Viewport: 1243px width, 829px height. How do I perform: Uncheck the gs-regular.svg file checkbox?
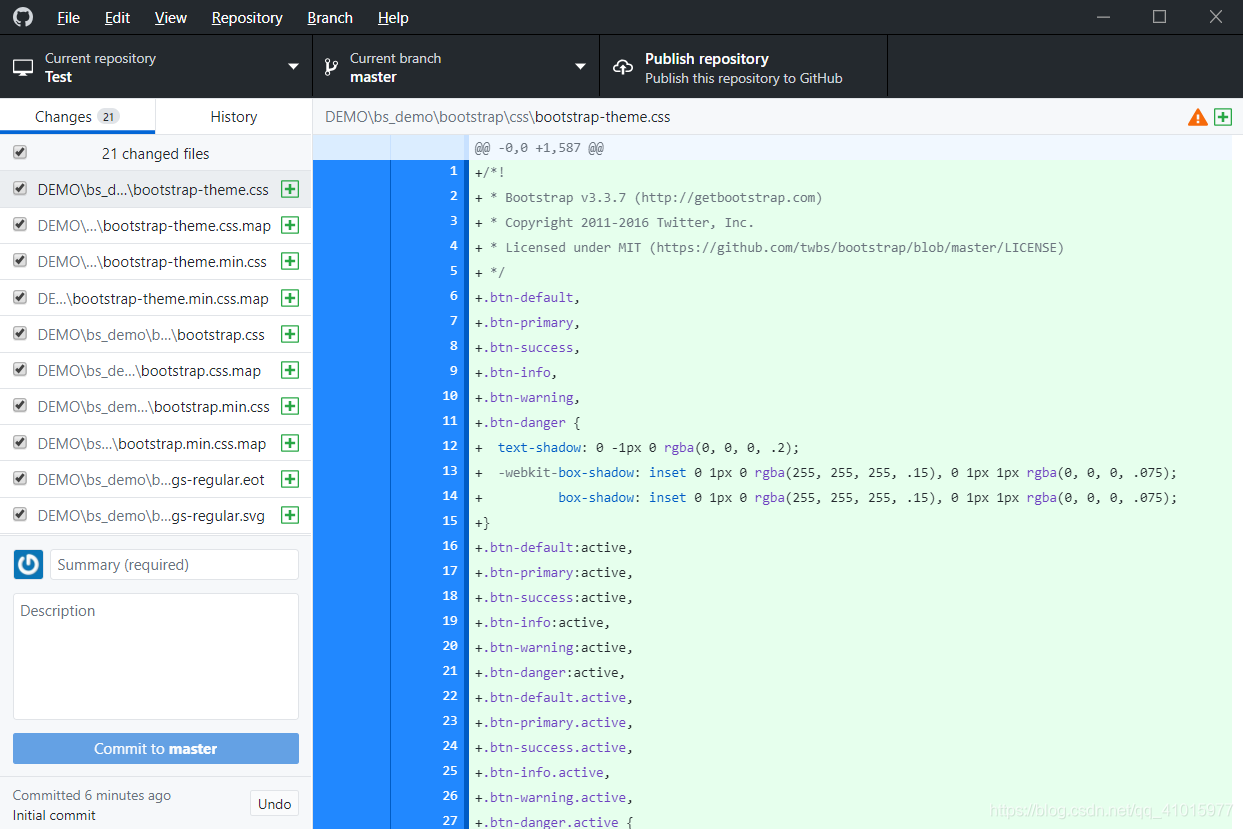(x=20, y=514)
